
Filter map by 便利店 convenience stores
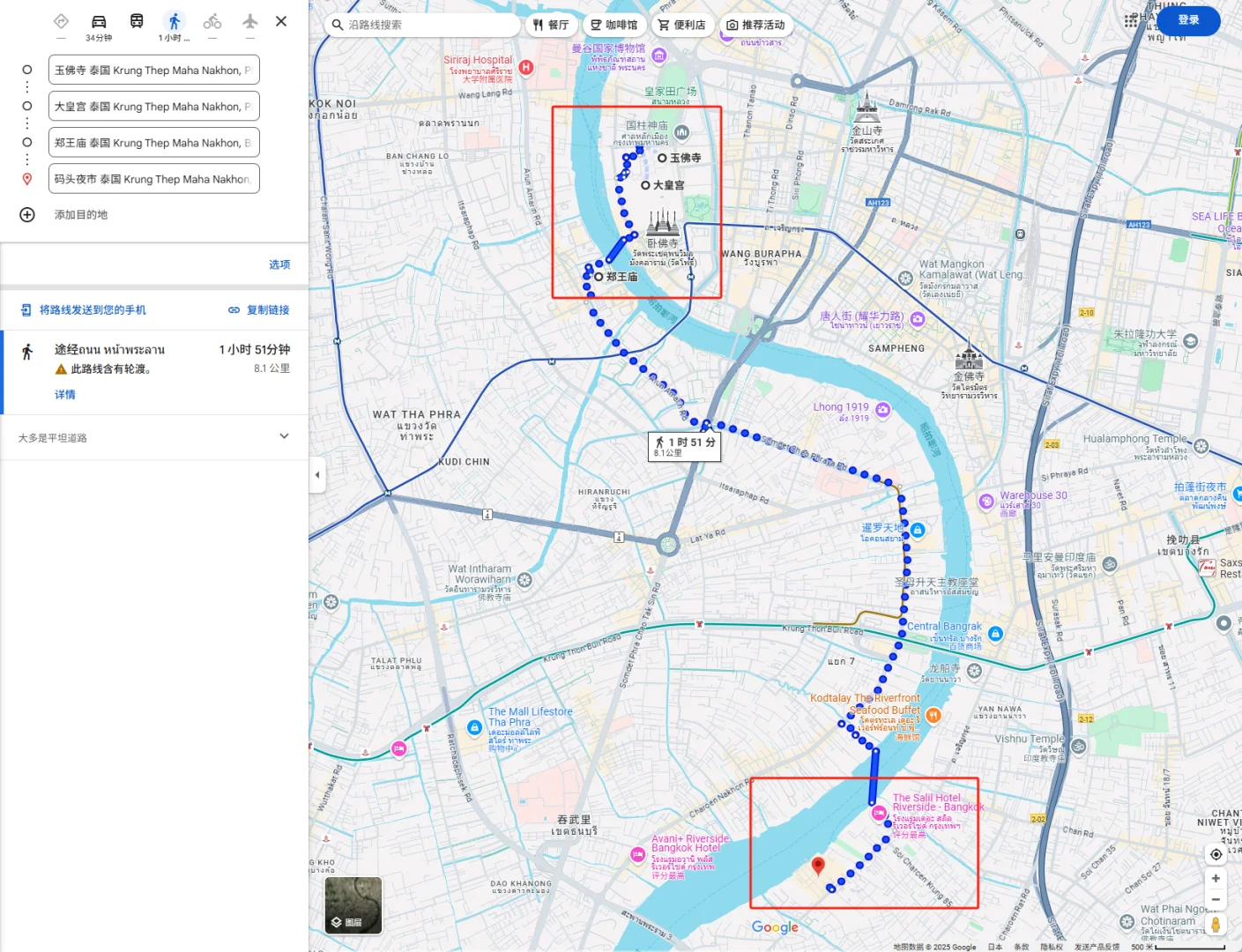click(682, 25)
